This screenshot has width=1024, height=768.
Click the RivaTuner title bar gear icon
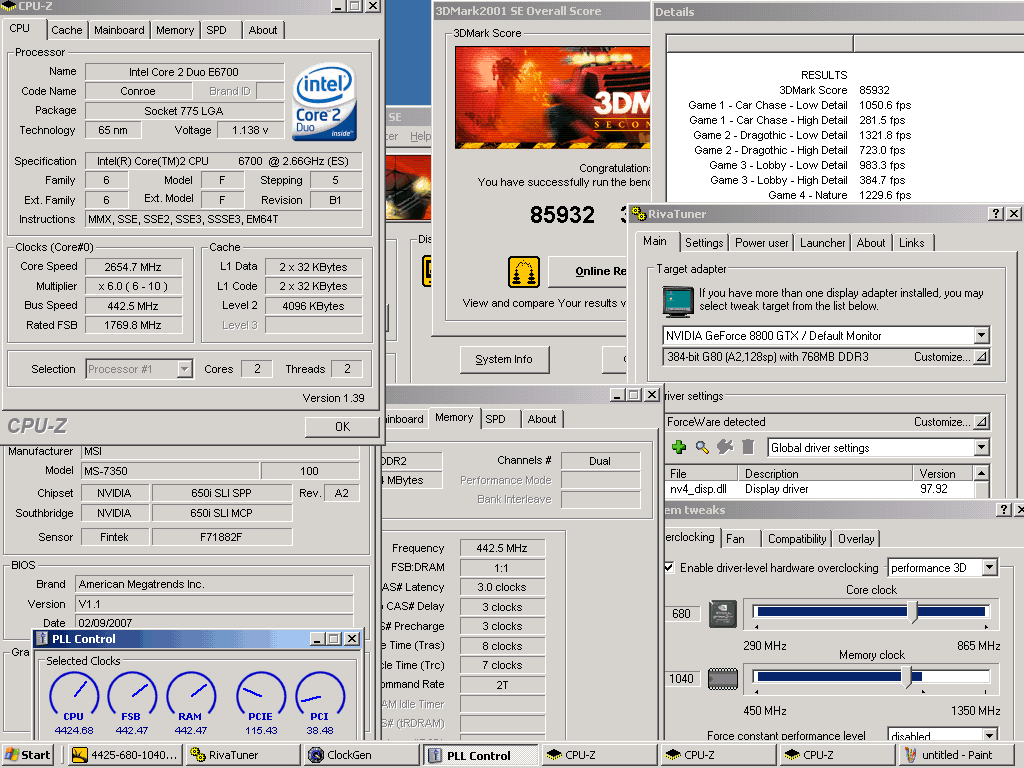coord(639,214)
